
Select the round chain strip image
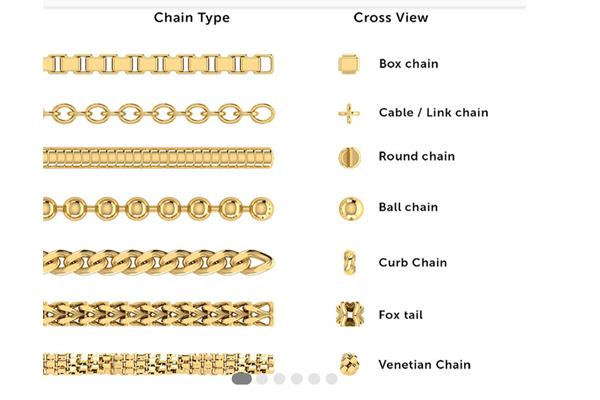pos(158,158)
